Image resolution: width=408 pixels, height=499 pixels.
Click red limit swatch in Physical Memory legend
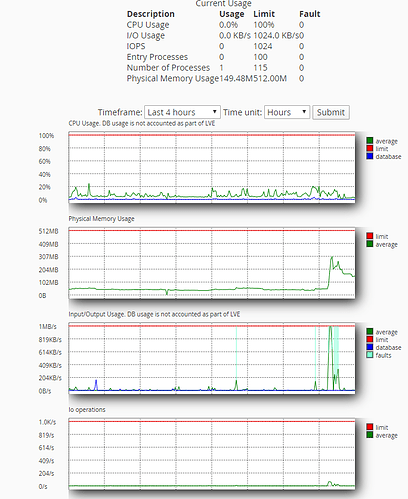pyautogui.click(x=369, y=236)
